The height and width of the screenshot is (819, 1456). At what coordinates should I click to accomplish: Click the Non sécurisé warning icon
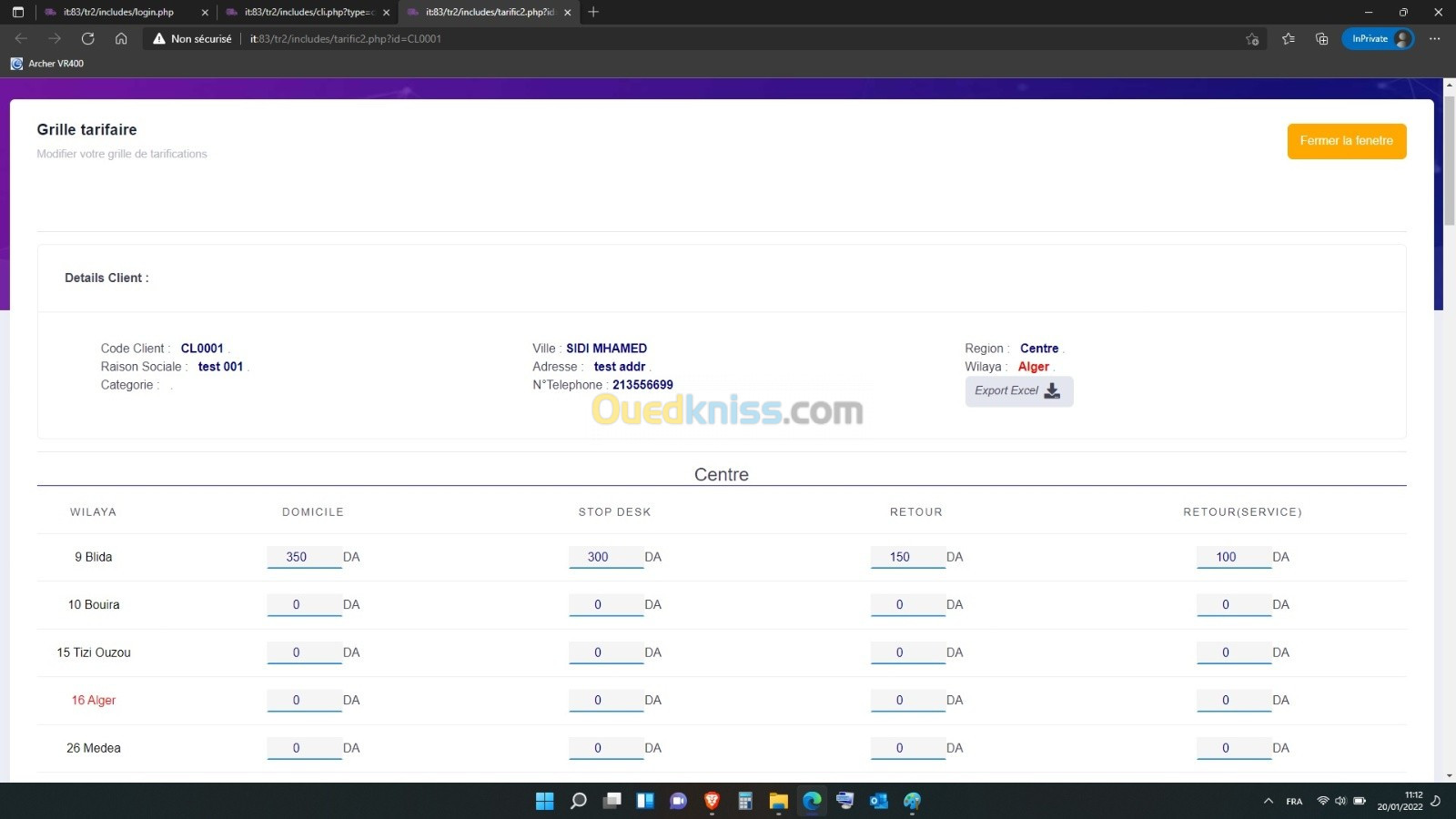pos(159,38)
